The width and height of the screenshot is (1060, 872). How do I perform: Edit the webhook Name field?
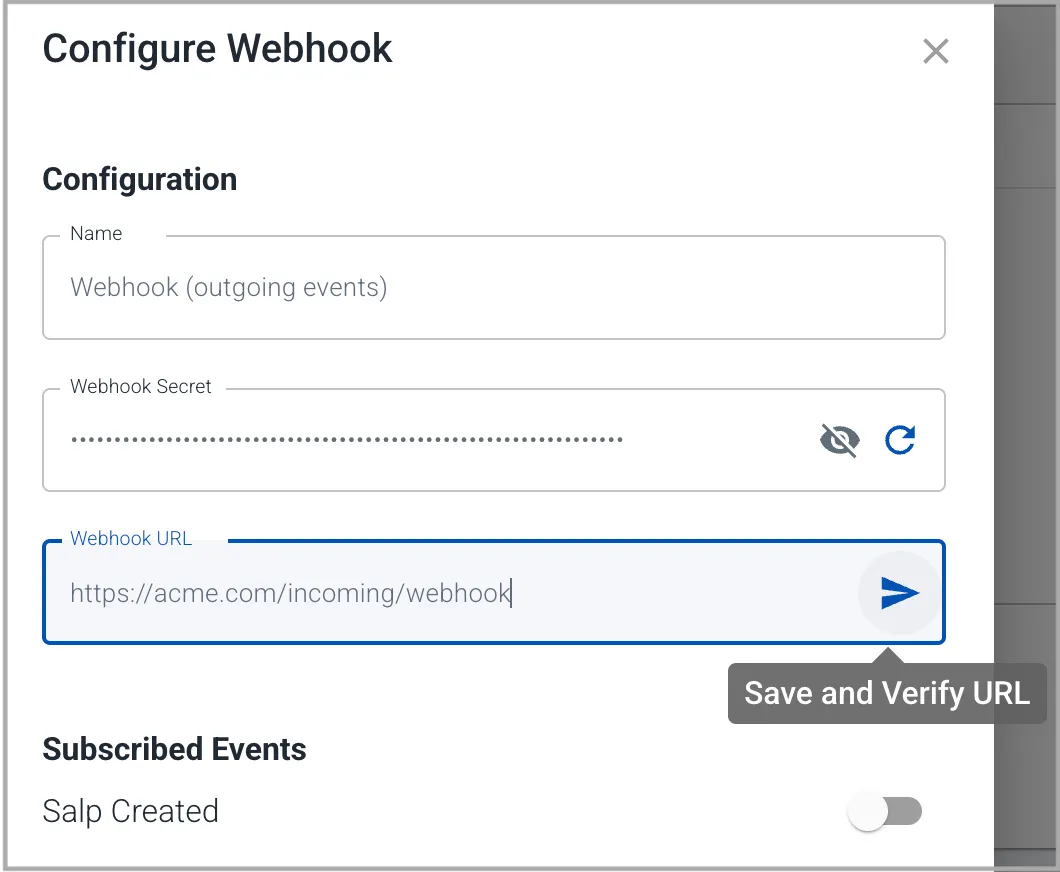(x=493, y=287)
